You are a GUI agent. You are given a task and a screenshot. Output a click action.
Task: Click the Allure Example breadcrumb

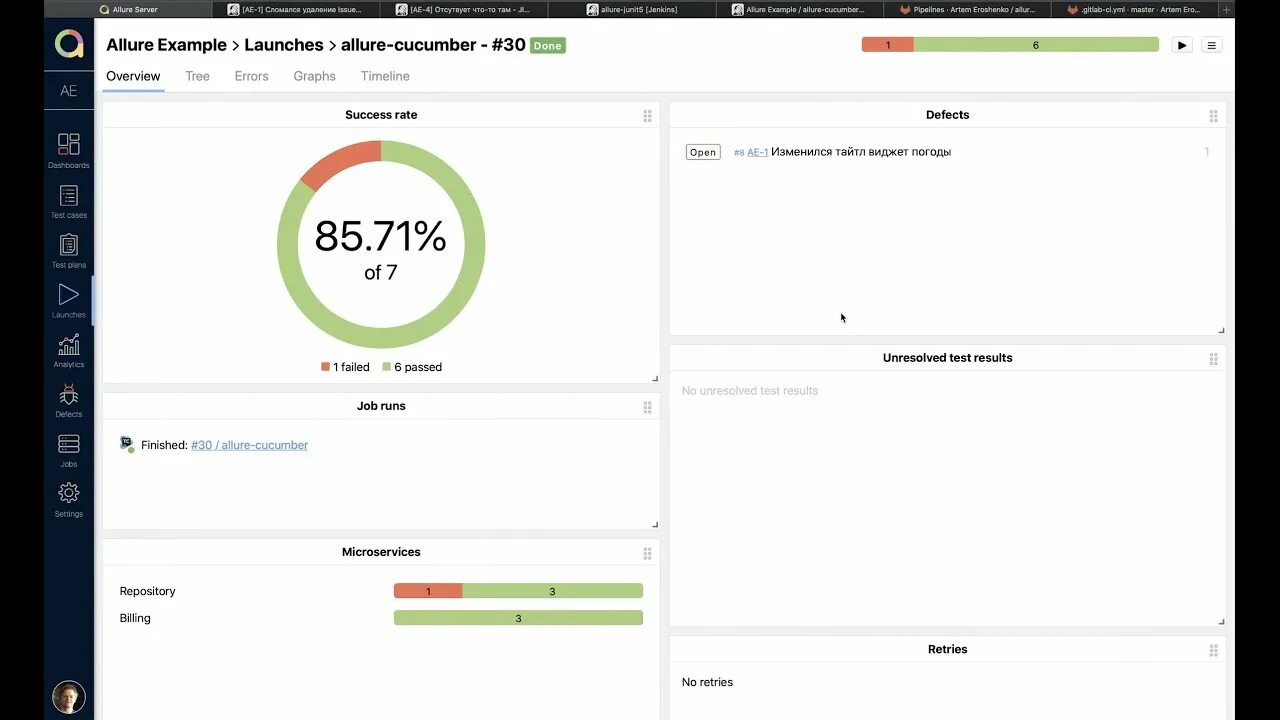tap(166, 45)
